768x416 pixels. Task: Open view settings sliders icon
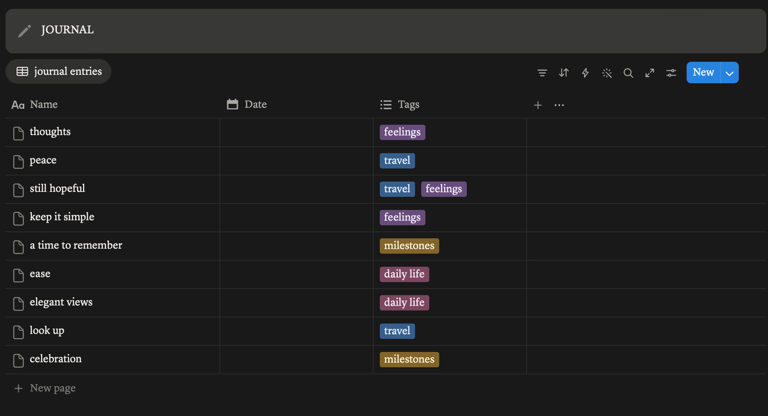point(671,73)
